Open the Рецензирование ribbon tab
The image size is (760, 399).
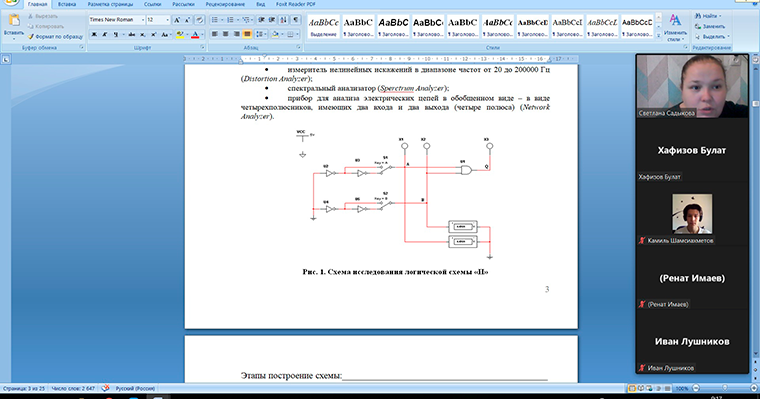(x=225, y=4)
